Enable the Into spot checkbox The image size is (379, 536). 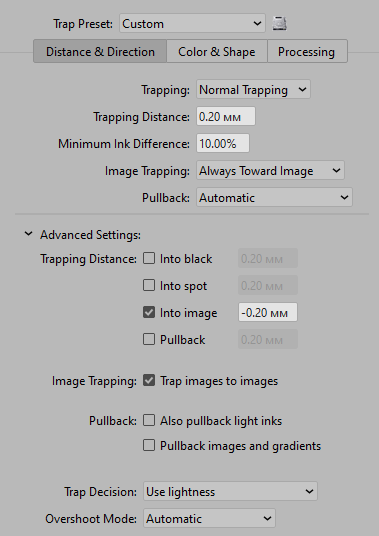(149, 285)
